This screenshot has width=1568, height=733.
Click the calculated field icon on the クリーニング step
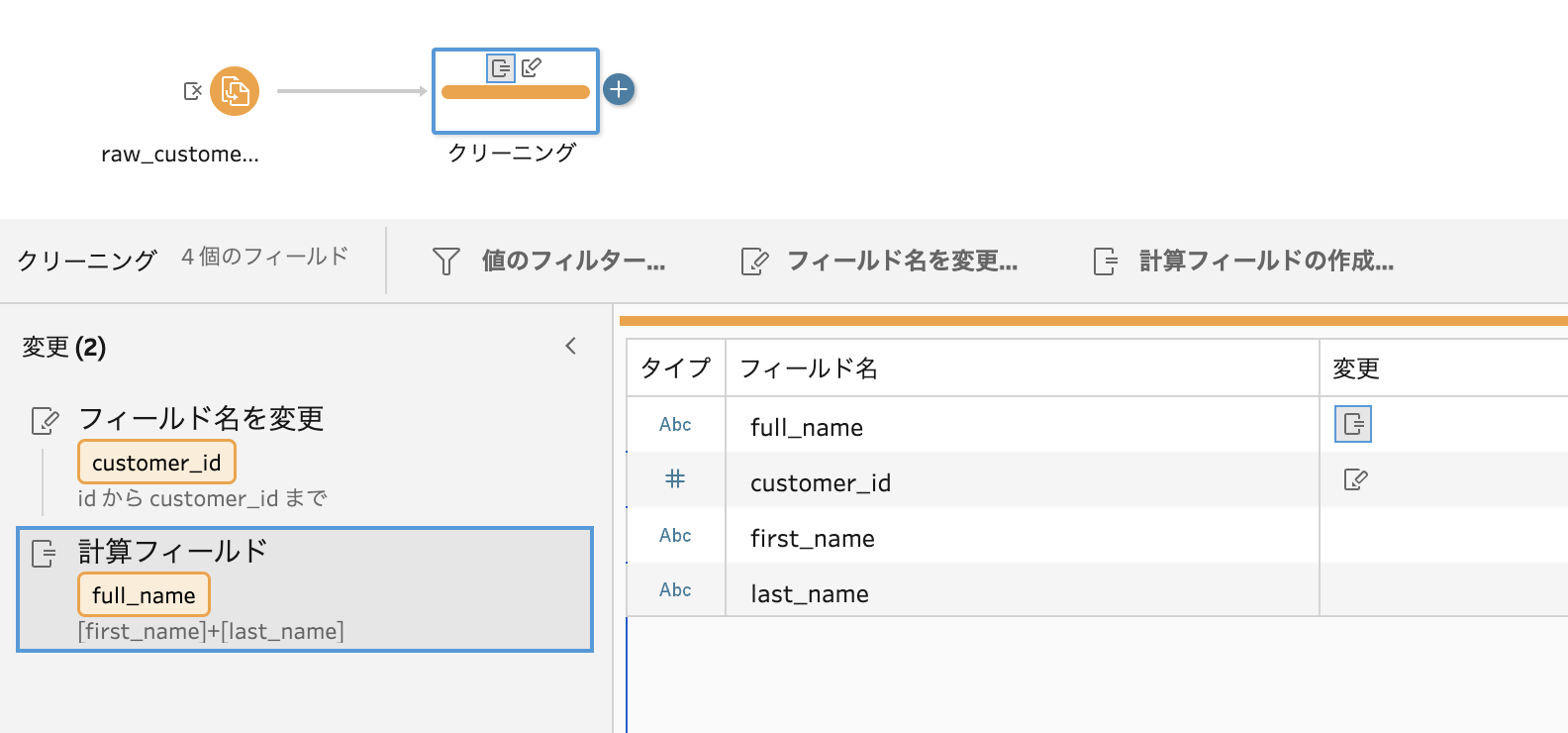[x=501, y=67]
